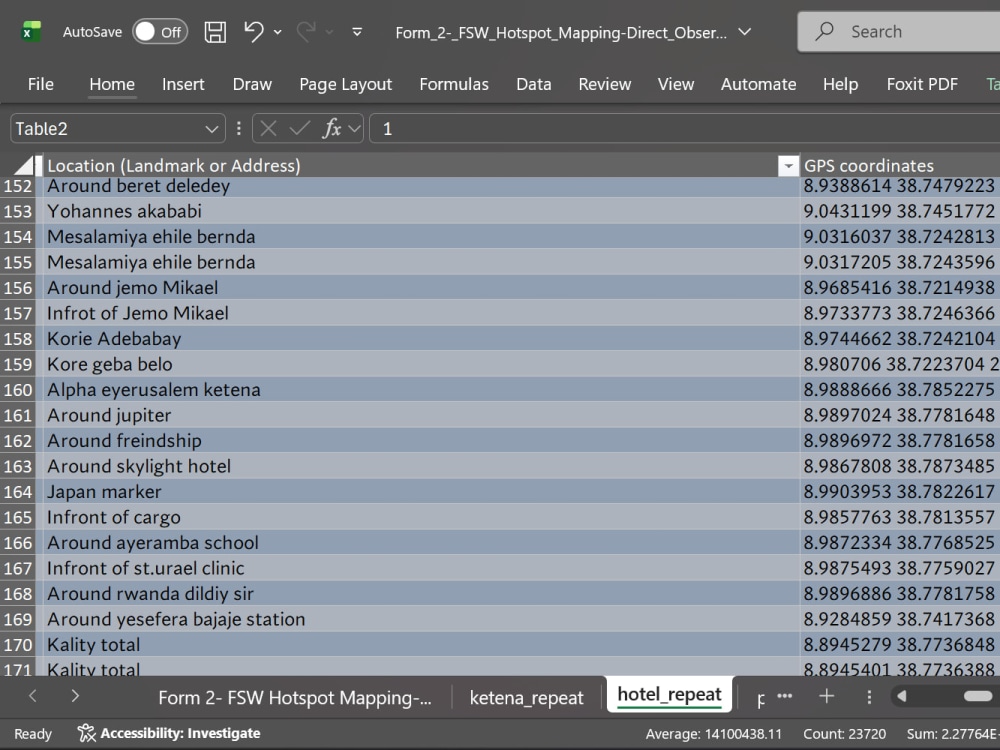Open the Customize Quick Access Toolbar dropdown

[x=357, y=32]
